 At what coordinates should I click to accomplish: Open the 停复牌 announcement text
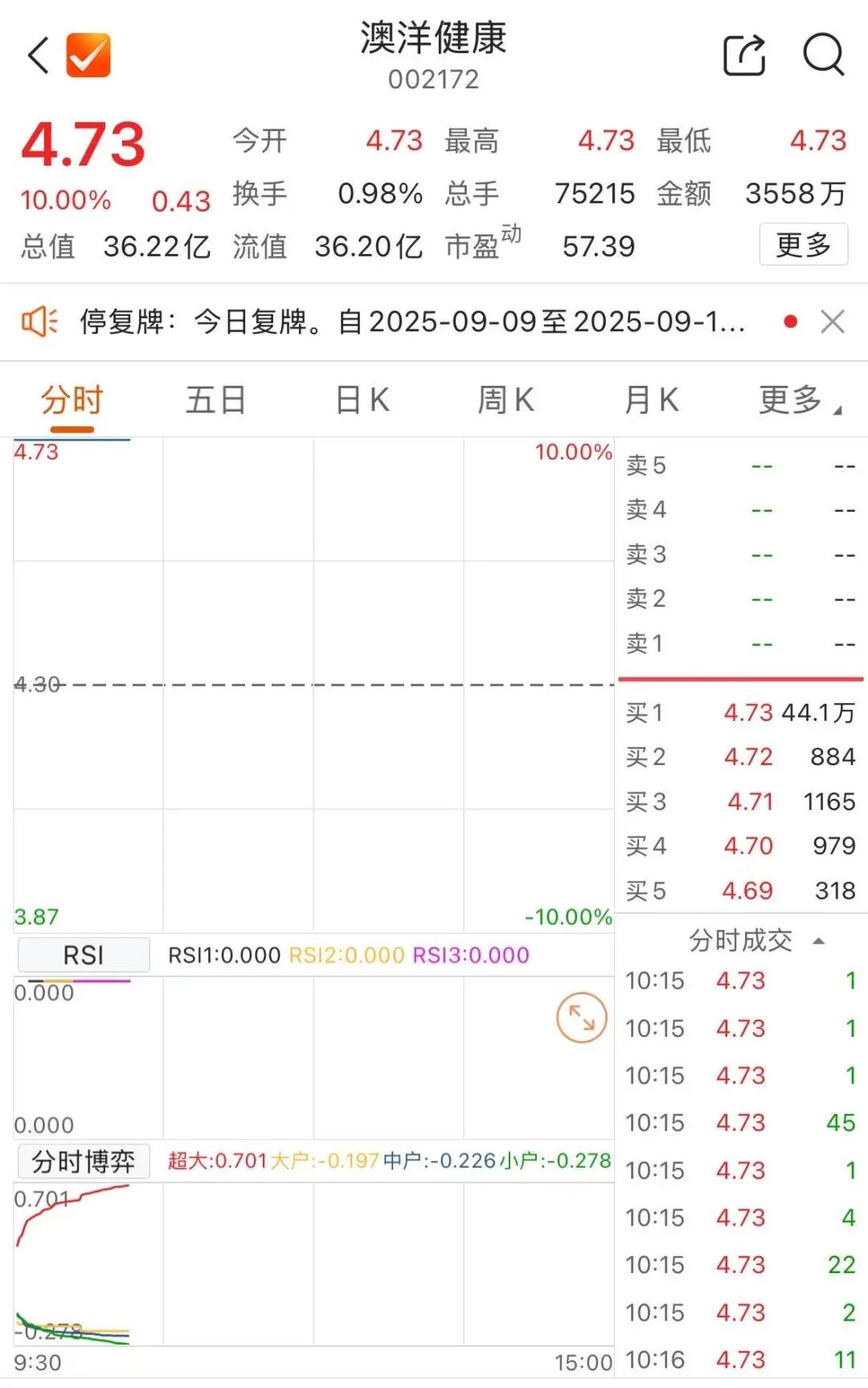pyautogui.click(x=413, y=322)
